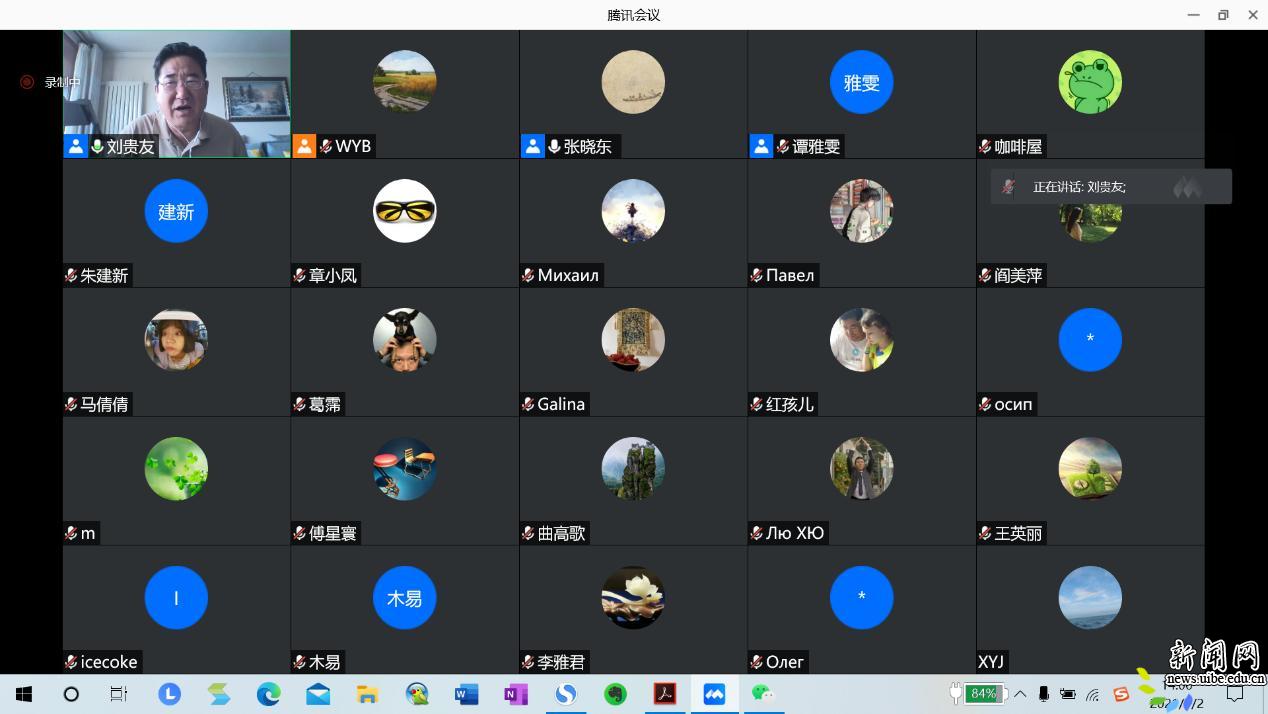Click Tencent Meeting icon in taskbar
1268x714 pixels.
point(714,693)
